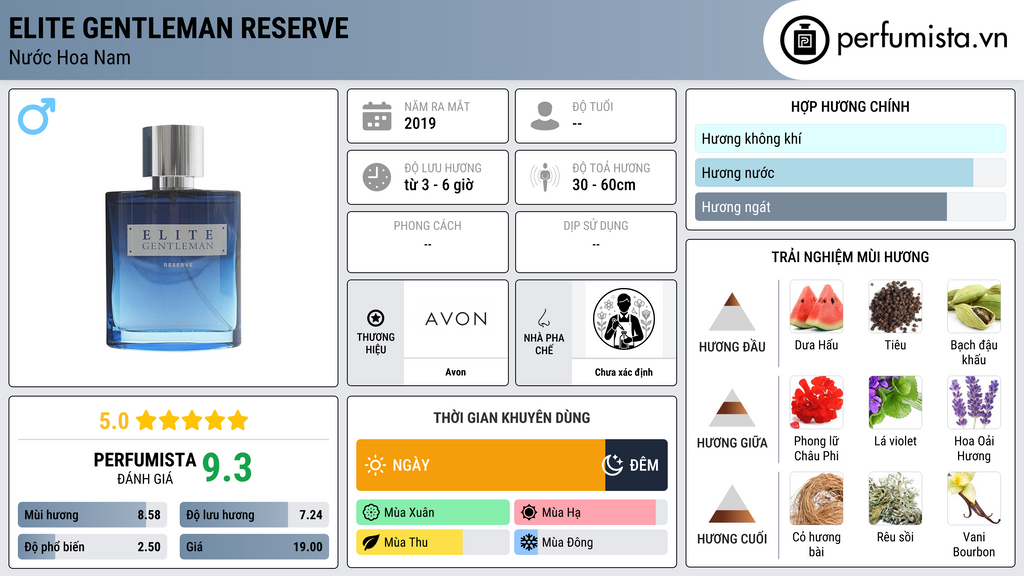1024x576 pixels.
Task: Click the Thời gian khuyên dùng heading
Action: [512, 418]
